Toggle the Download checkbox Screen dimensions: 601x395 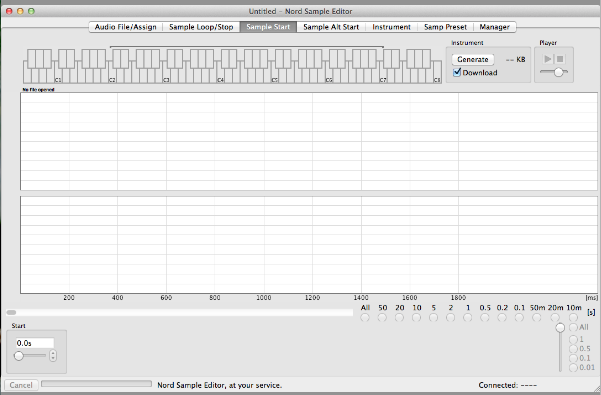457,72
